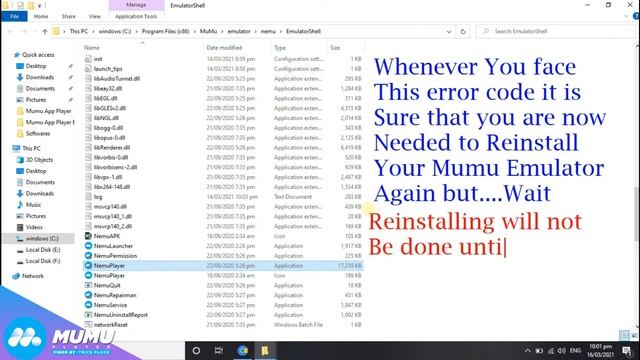Click Program Files (x86) breadcrumb

pos(165,31)
